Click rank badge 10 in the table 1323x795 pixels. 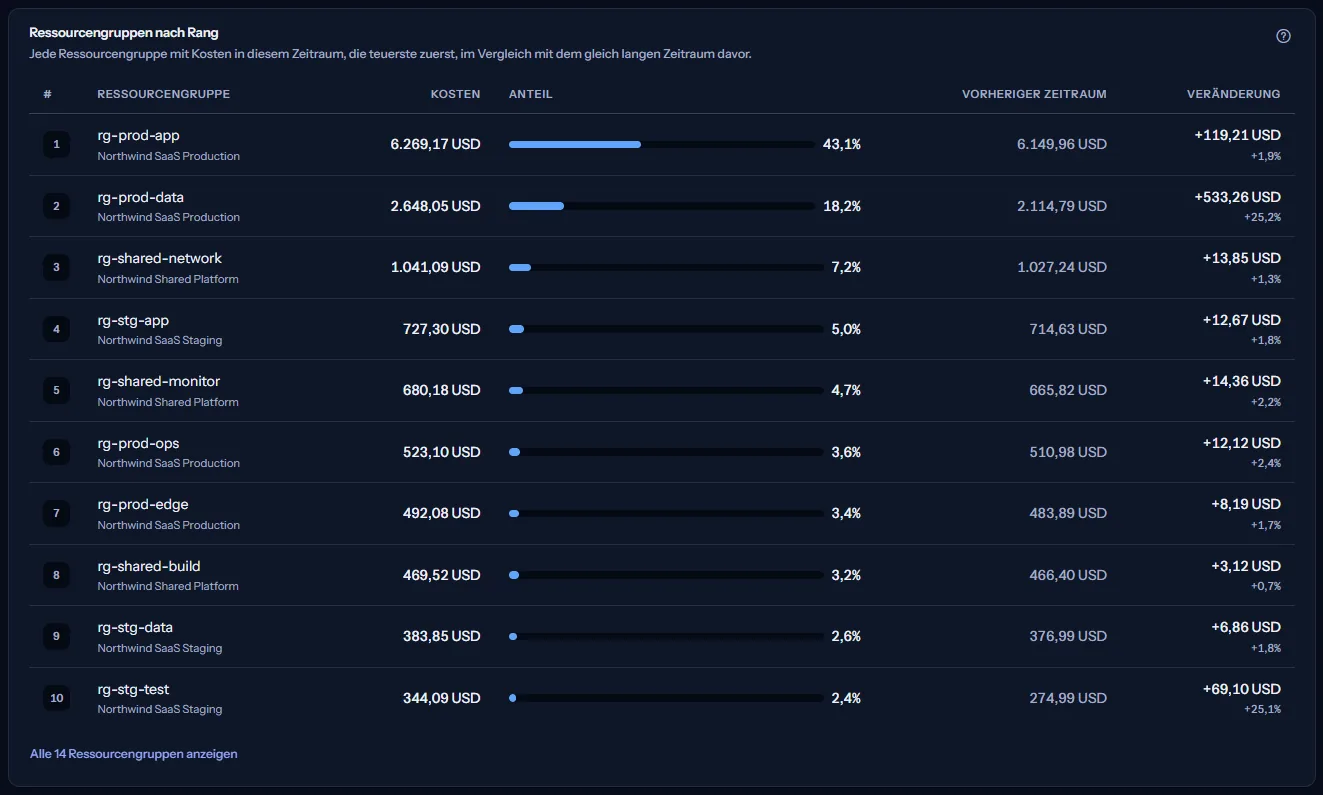click(56, 698)
